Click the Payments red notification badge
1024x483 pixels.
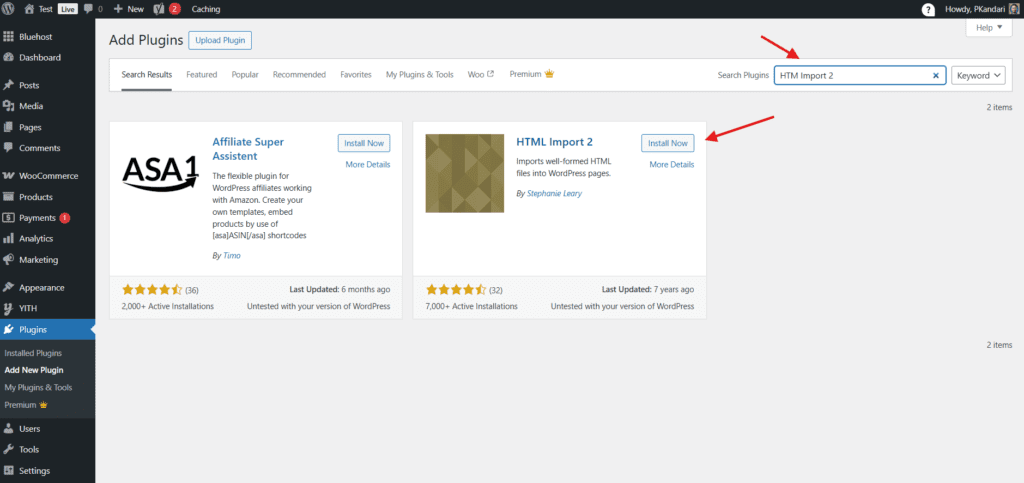point(65,218)
